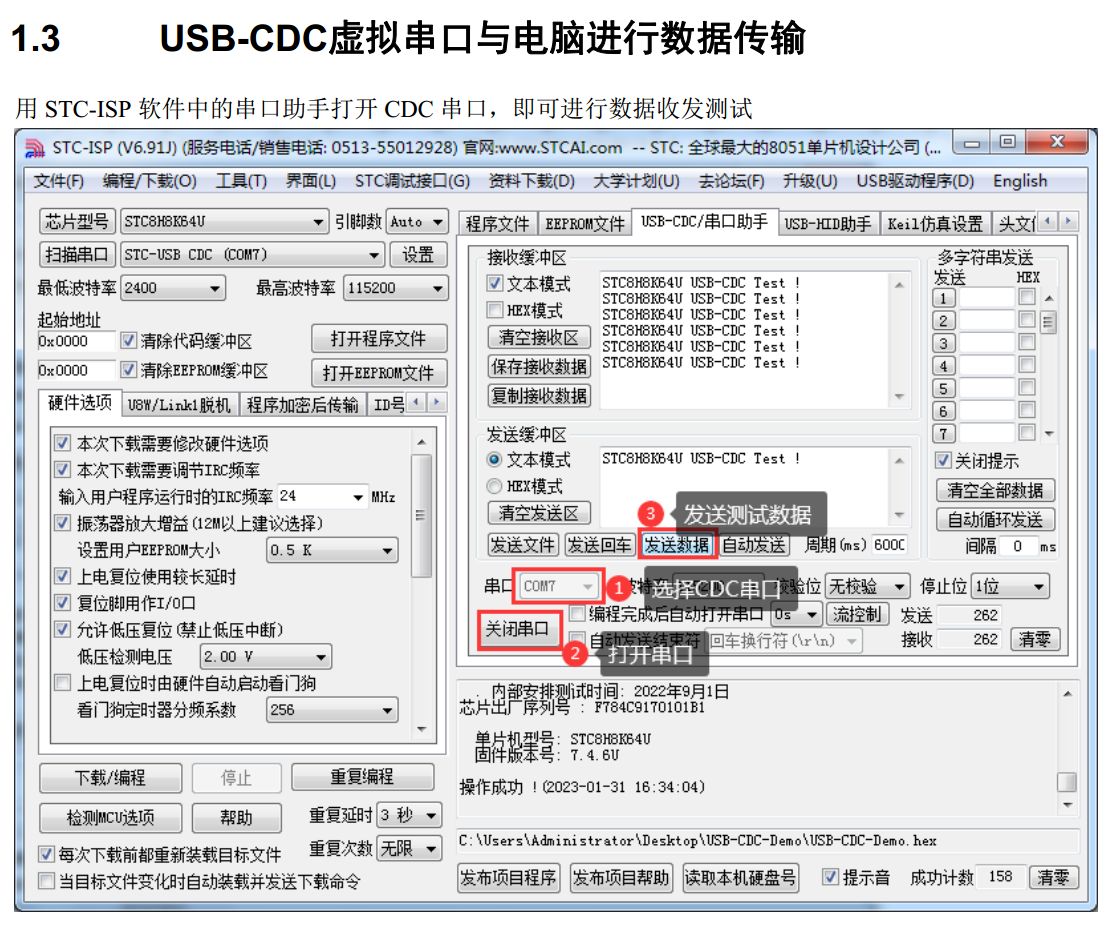Click the 关闭串口 button
The image size is (1112, 930).
click(518, 629)
